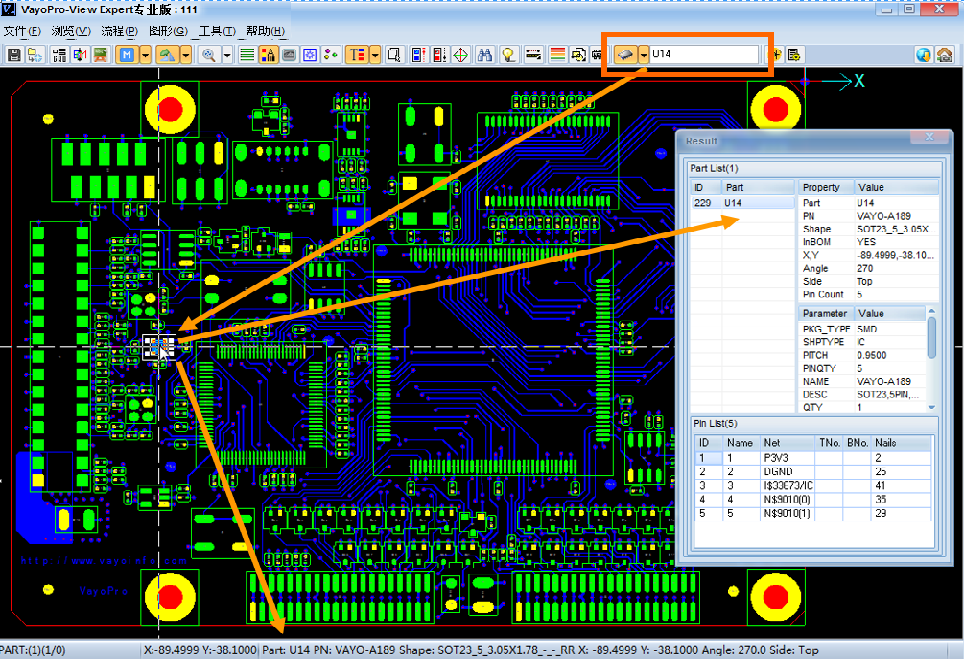Image resolution: width=965 pixels, height=660 pixels.
Task: Open the 图形(G) menu
Action: click(x=168, y=31)
